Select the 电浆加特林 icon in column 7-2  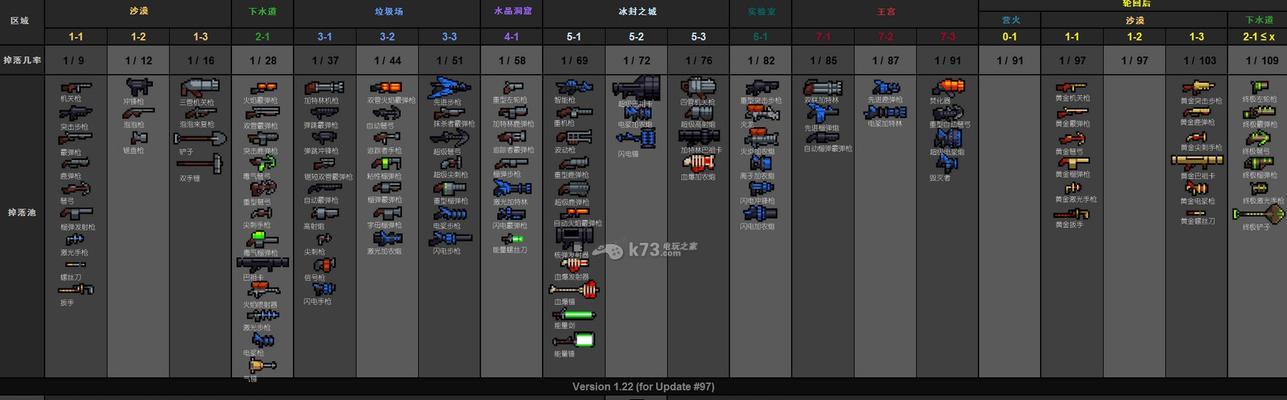pos(885,112)
